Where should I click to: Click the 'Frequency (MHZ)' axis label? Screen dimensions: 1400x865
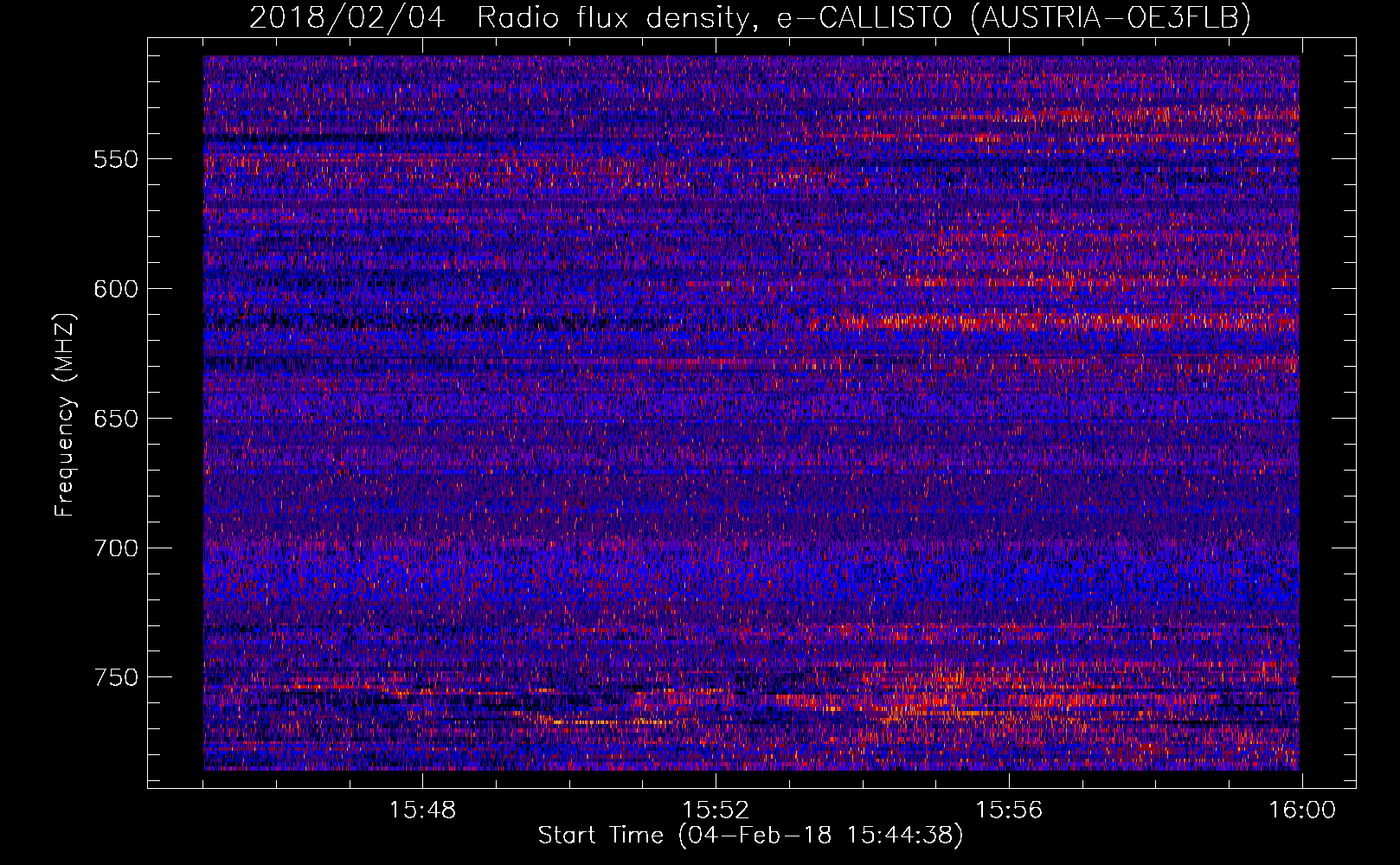pyautogui.click(x=65, y=413)
